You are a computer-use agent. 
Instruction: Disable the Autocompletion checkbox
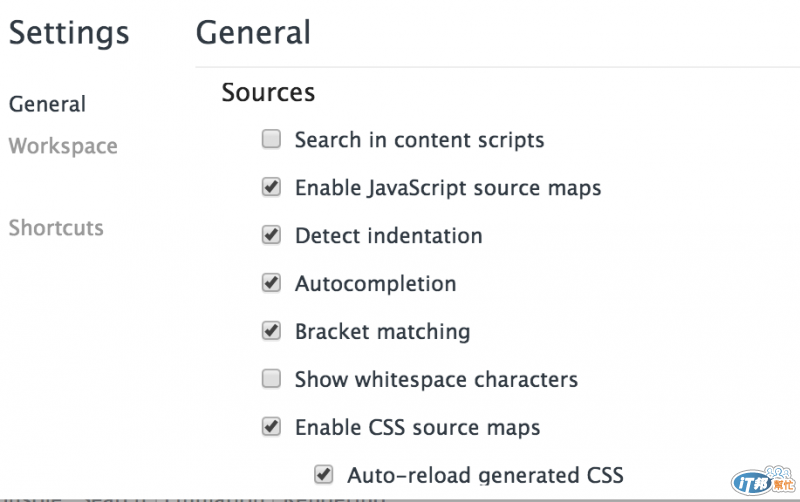(x=271, y=283)
